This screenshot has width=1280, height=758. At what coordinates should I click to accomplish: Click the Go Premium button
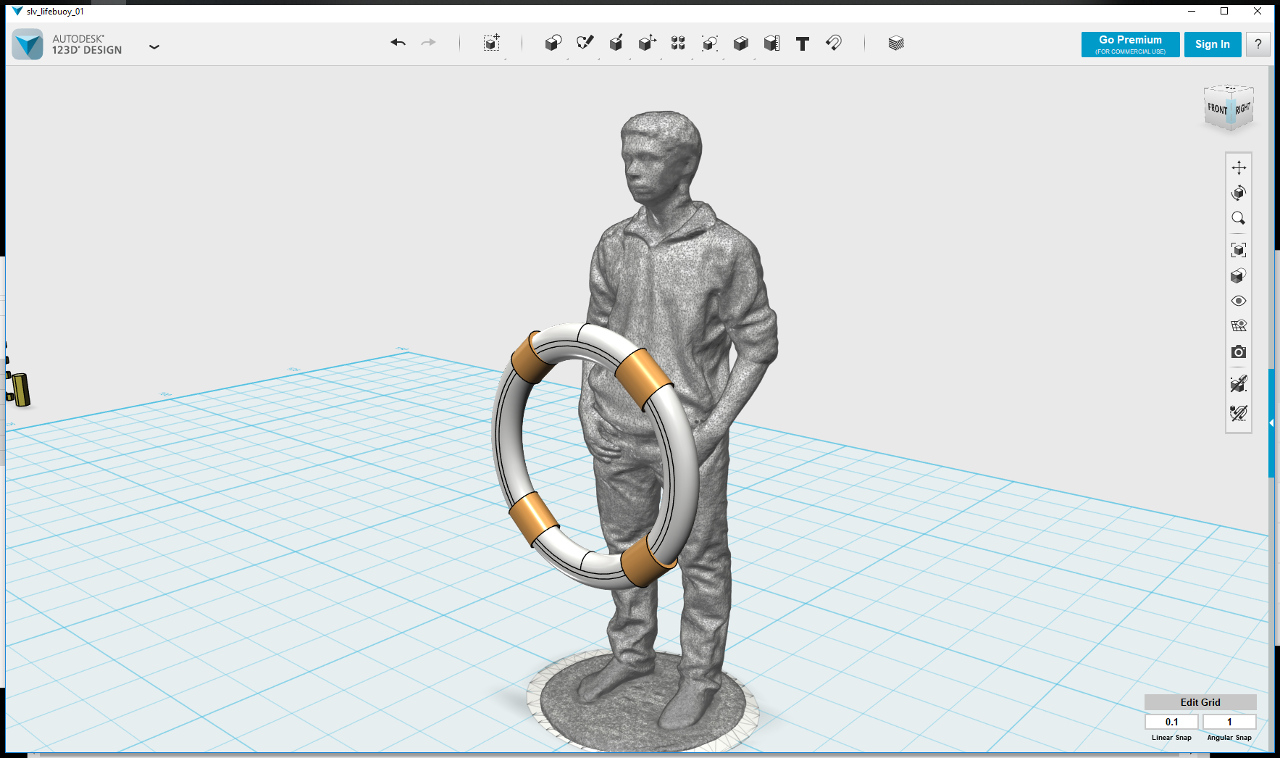tap(1130, 44)
